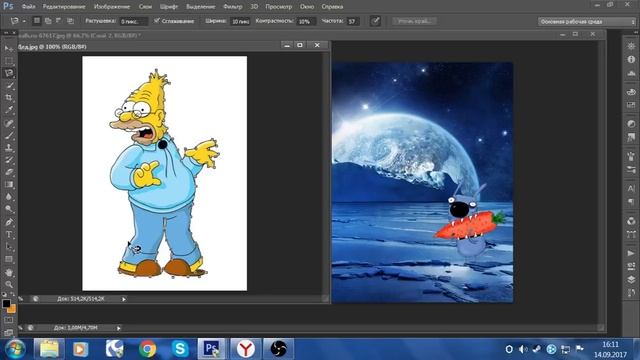This screenshot has height=360, width=640.
Task: Open the Основная рабочая среда workspace dropdown
Action: click(587, 22)
